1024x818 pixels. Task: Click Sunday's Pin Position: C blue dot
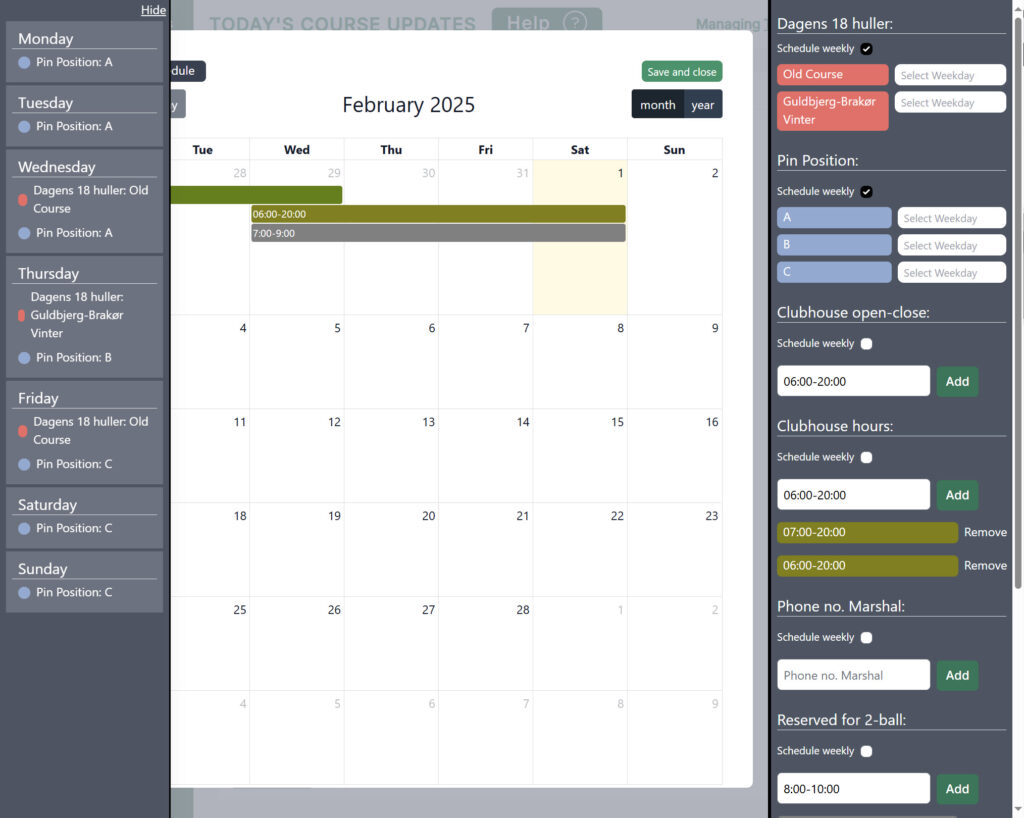24,593
